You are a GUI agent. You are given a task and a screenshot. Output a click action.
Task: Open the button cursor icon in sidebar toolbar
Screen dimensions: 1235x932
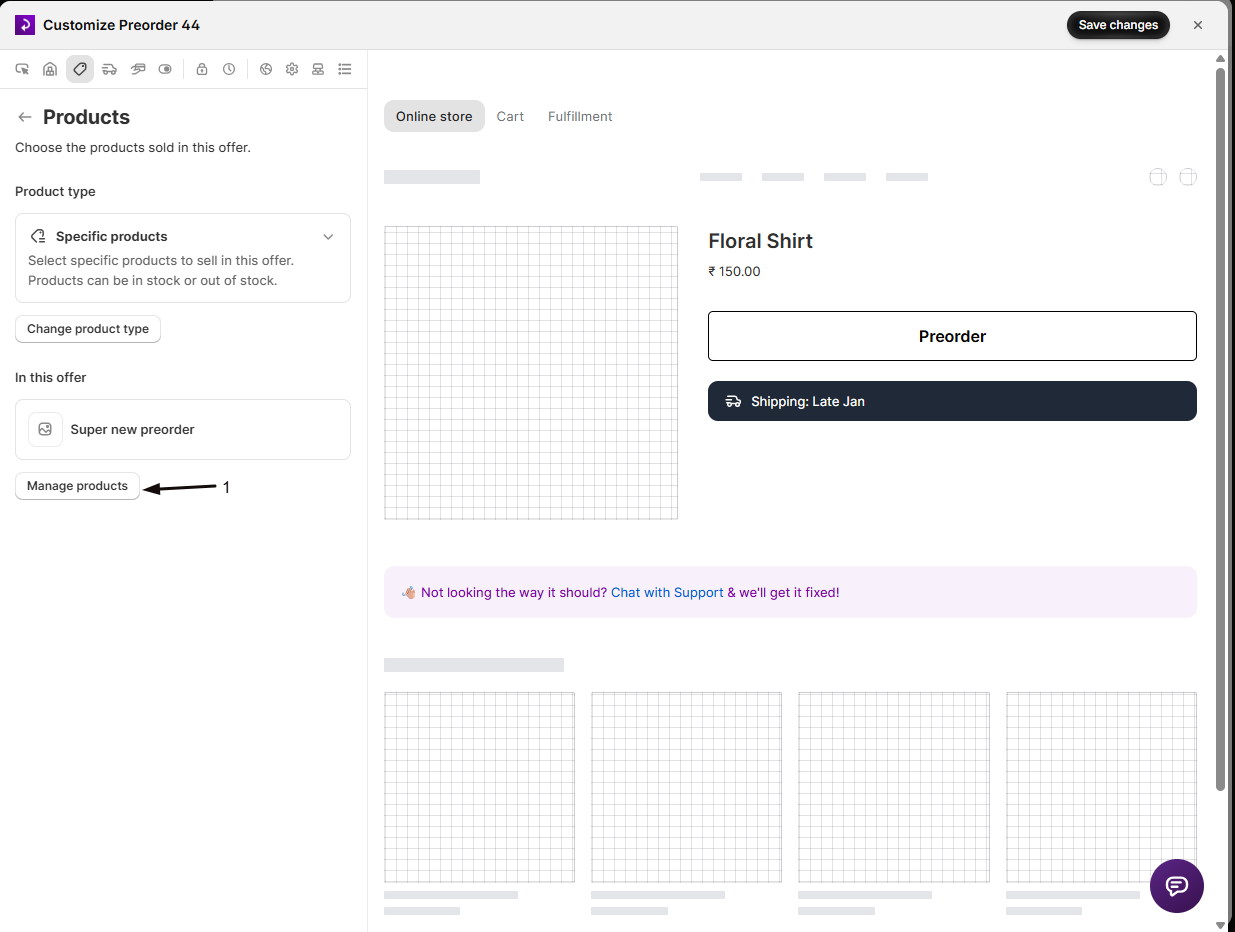click(22, 69)
